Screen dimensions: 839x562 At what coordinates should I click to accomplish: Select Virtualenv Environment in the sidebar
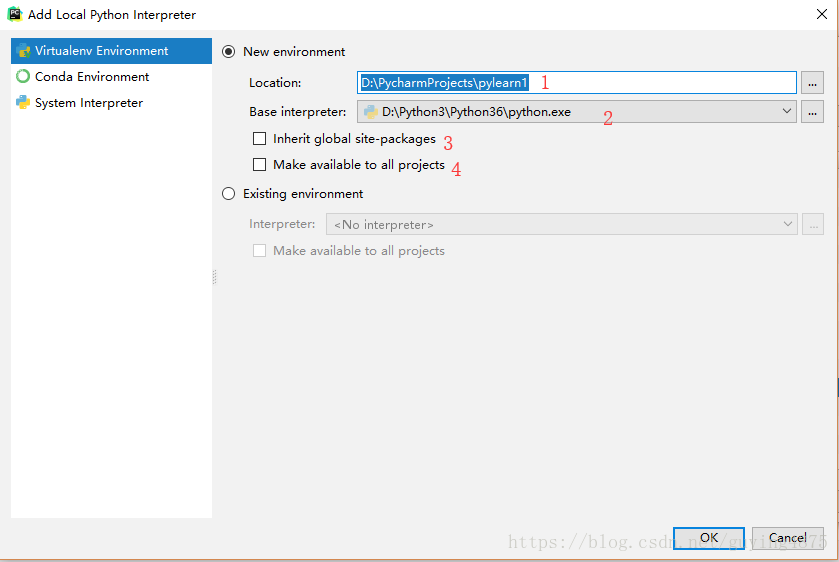click(111, 51)
